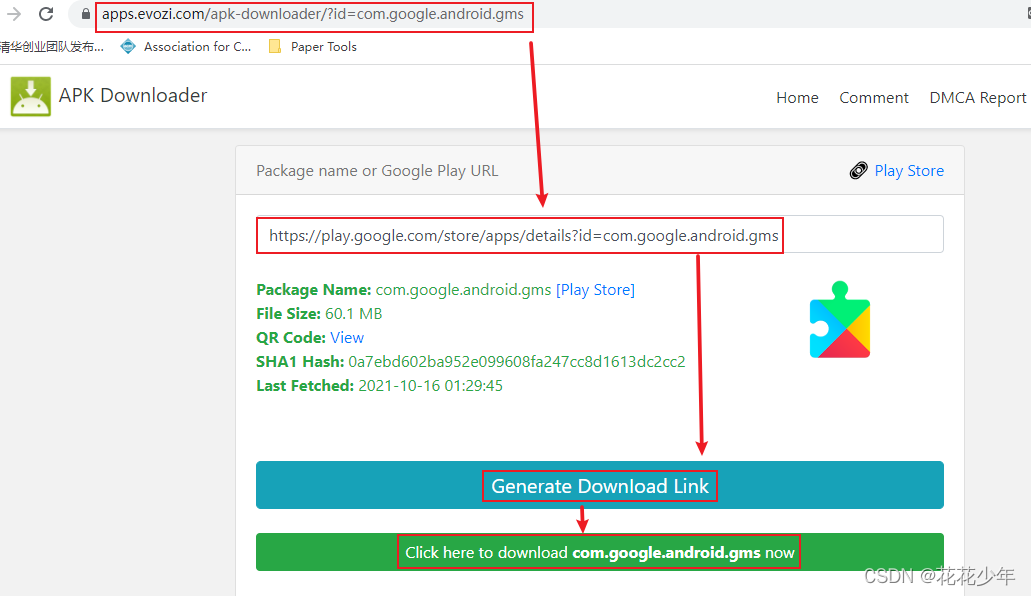This screenshot has width=1031, height=596.
Task: Open the Paper Tools bookmark folder
Action: coord(313,47)
